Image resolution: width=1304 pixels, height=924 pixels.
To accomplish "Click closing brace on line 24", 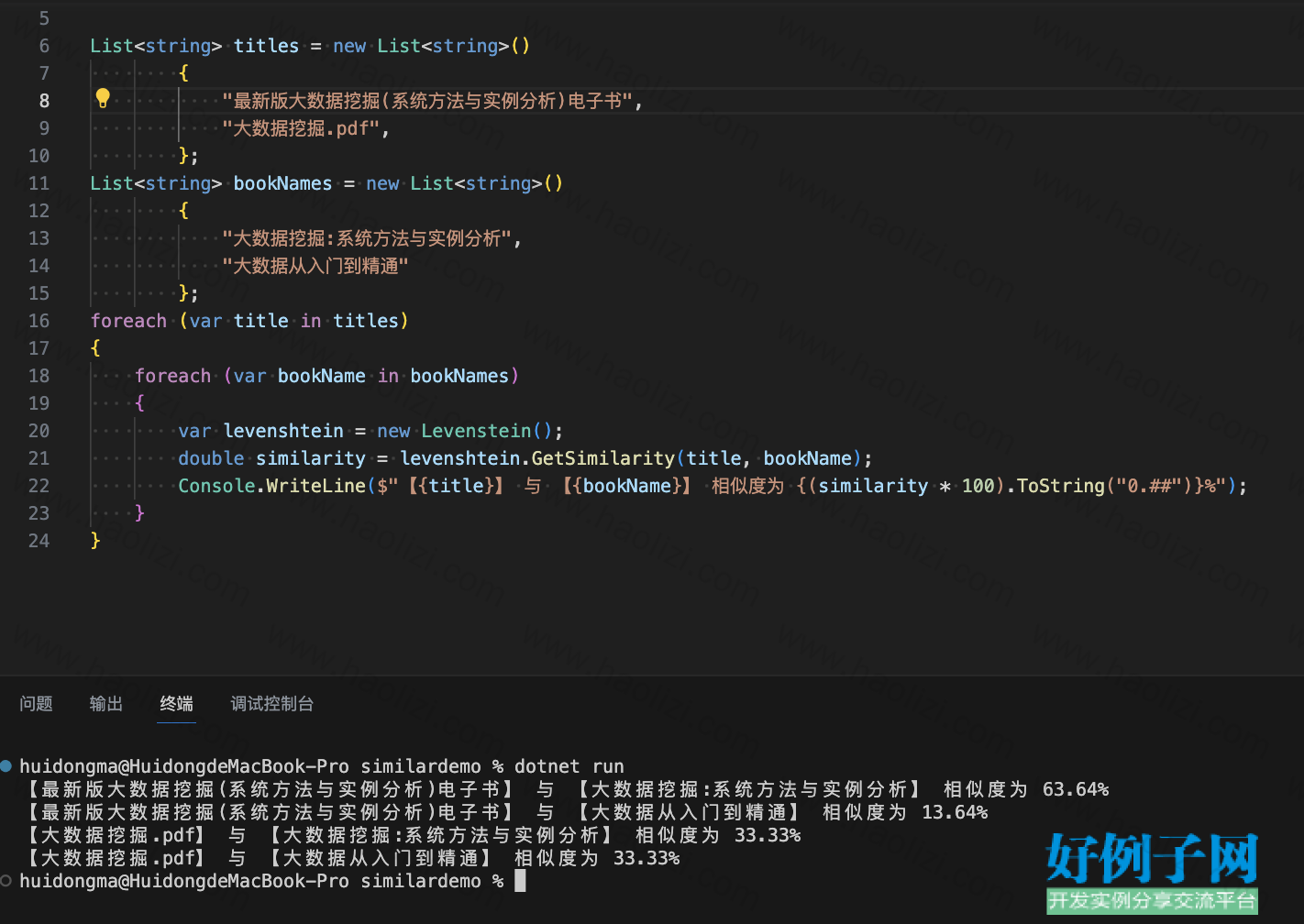I will click(x=94, y=541).
